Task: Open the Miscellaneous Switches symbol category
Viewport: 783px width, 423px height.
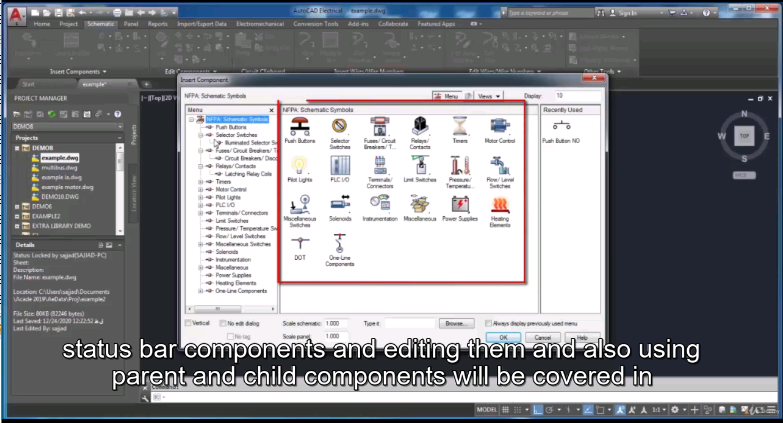Action: coord(300,204)
